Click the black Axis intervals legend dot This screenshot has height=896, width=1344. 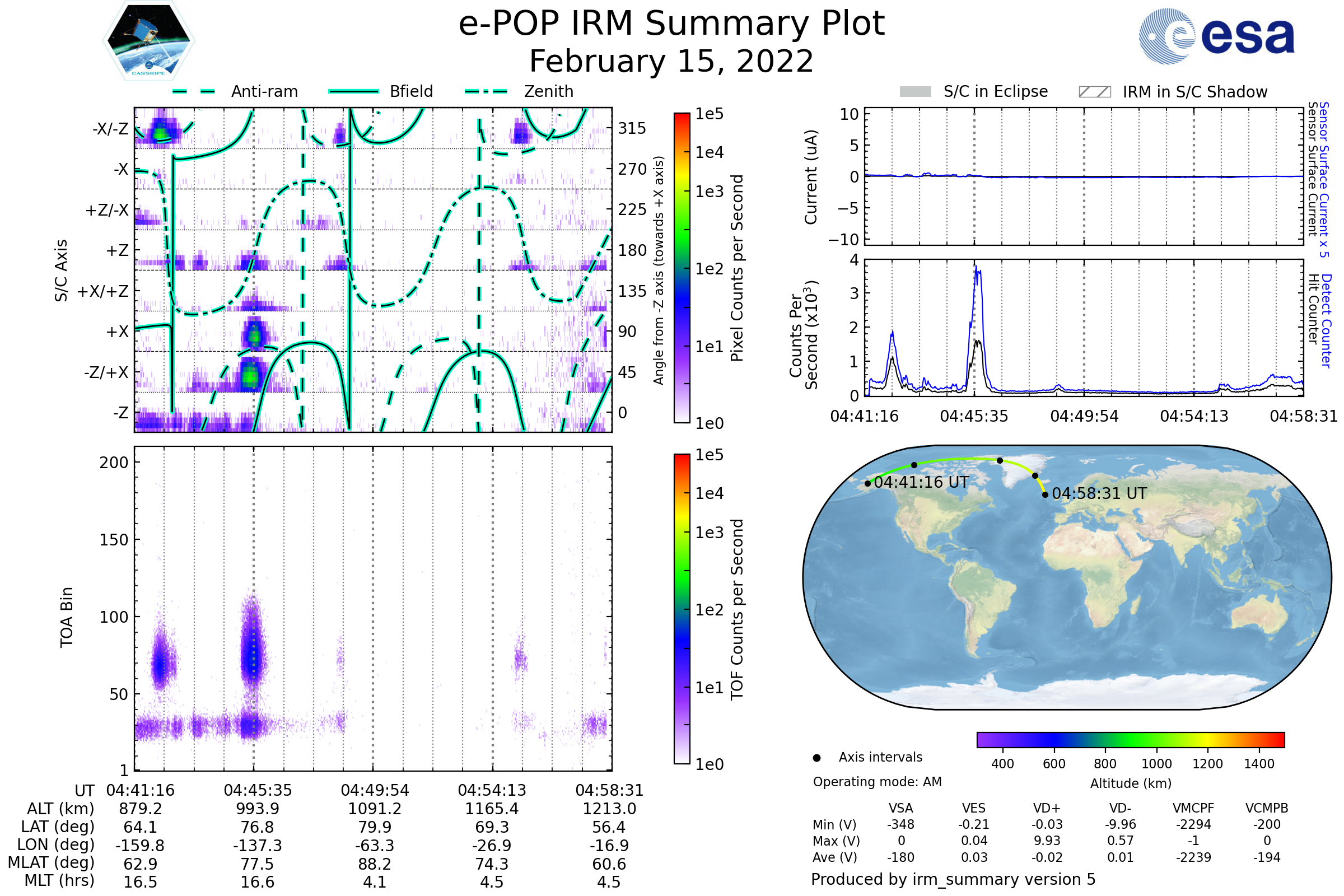click(x=816, y=758)
